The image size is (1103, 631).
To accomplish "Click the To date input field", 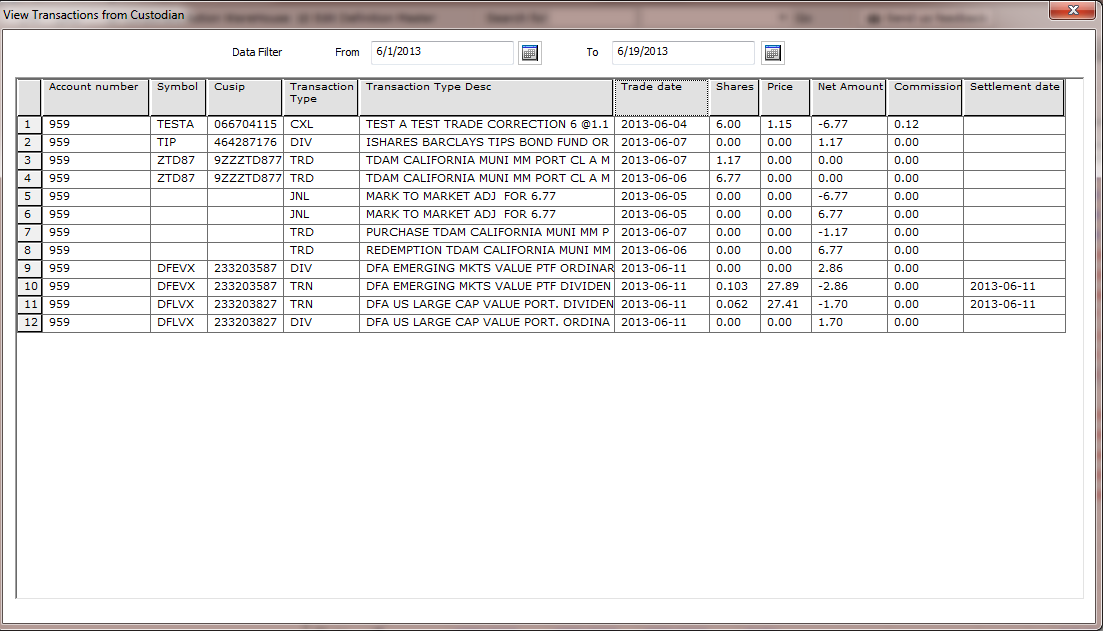I will [x=683, y=52].
